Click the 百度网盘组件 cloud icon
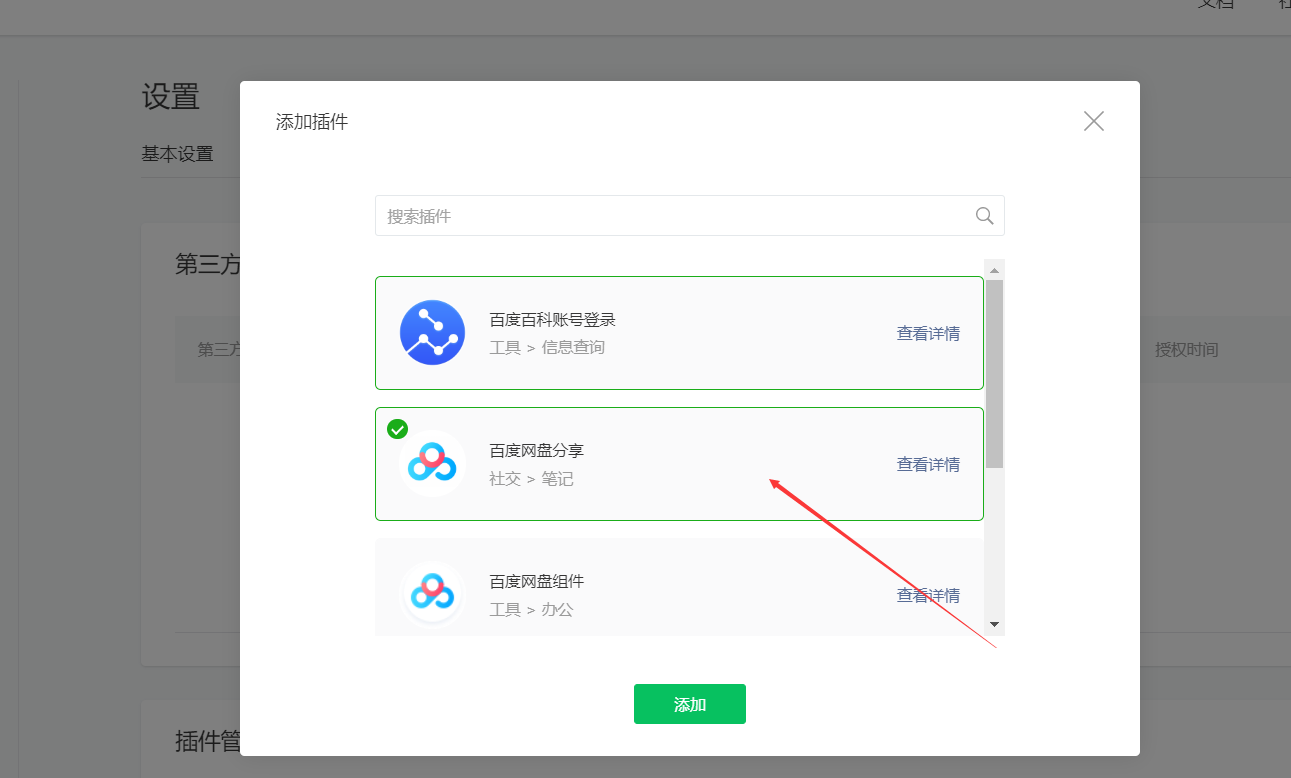This screenshot has height=778, width=1291. point(432,594)
